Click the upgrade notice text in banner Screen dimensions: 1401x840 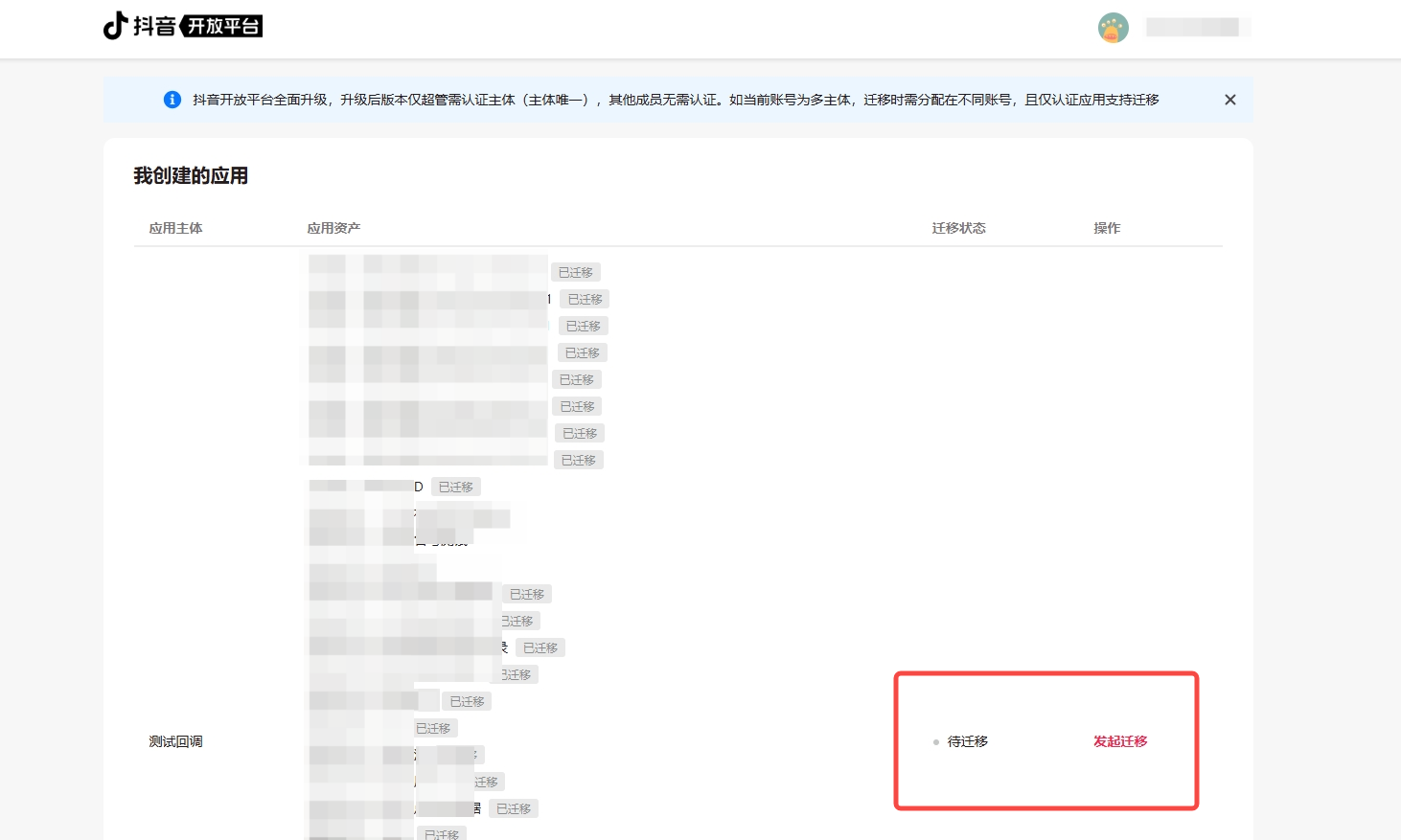tap(675, 100)
